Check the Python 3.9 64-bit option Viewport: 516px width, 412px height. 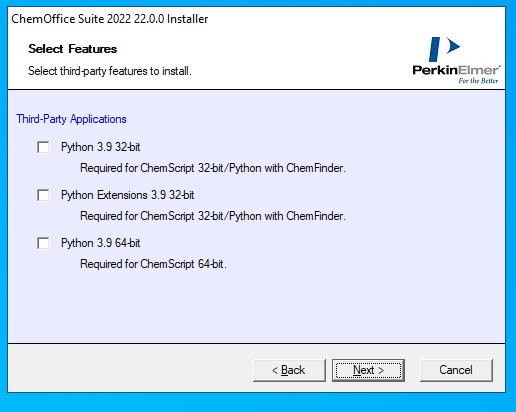click(x=43, y=243)
